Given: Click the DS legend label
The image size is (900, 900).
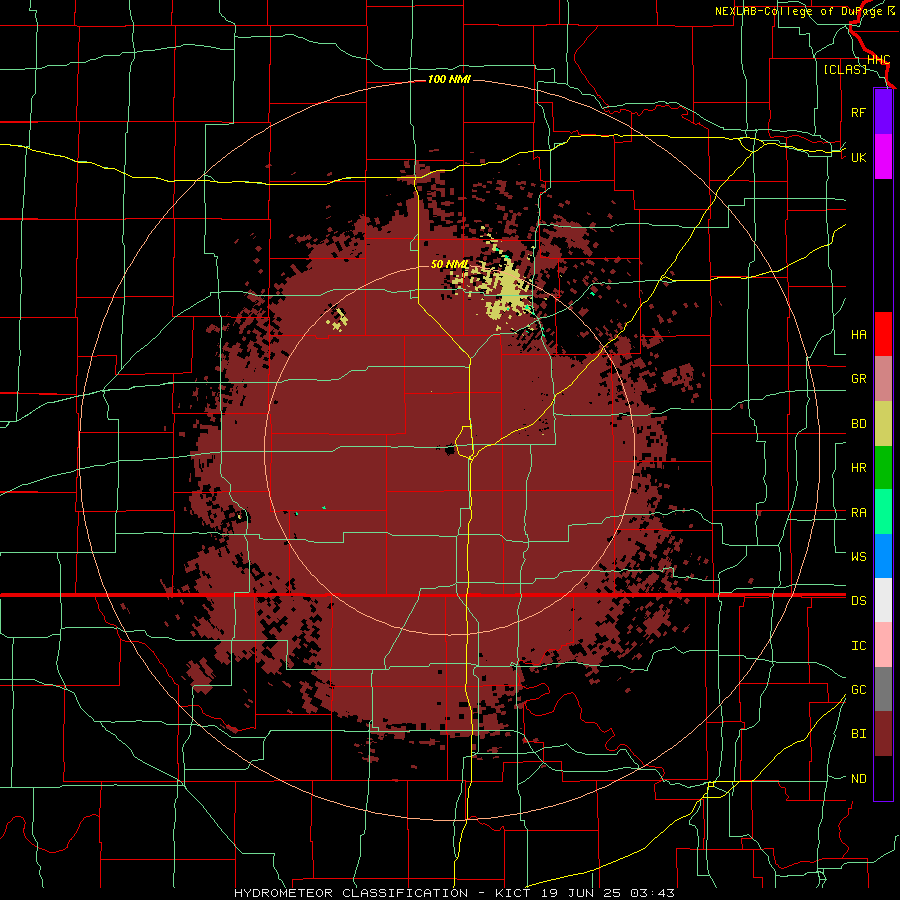Looking at the screenshot, I should coord(859,600).
